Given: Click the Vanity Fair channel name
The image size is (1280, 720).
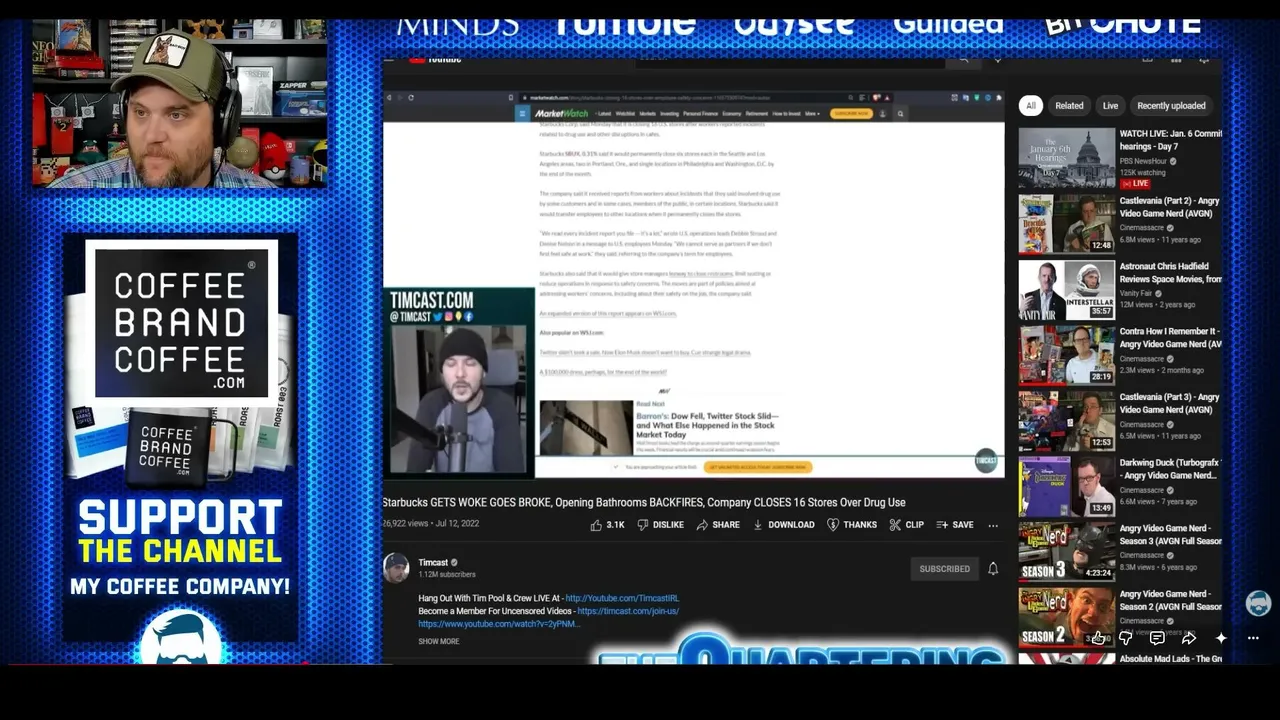Looking at the screenshot, I should [x=1138, y=293].
